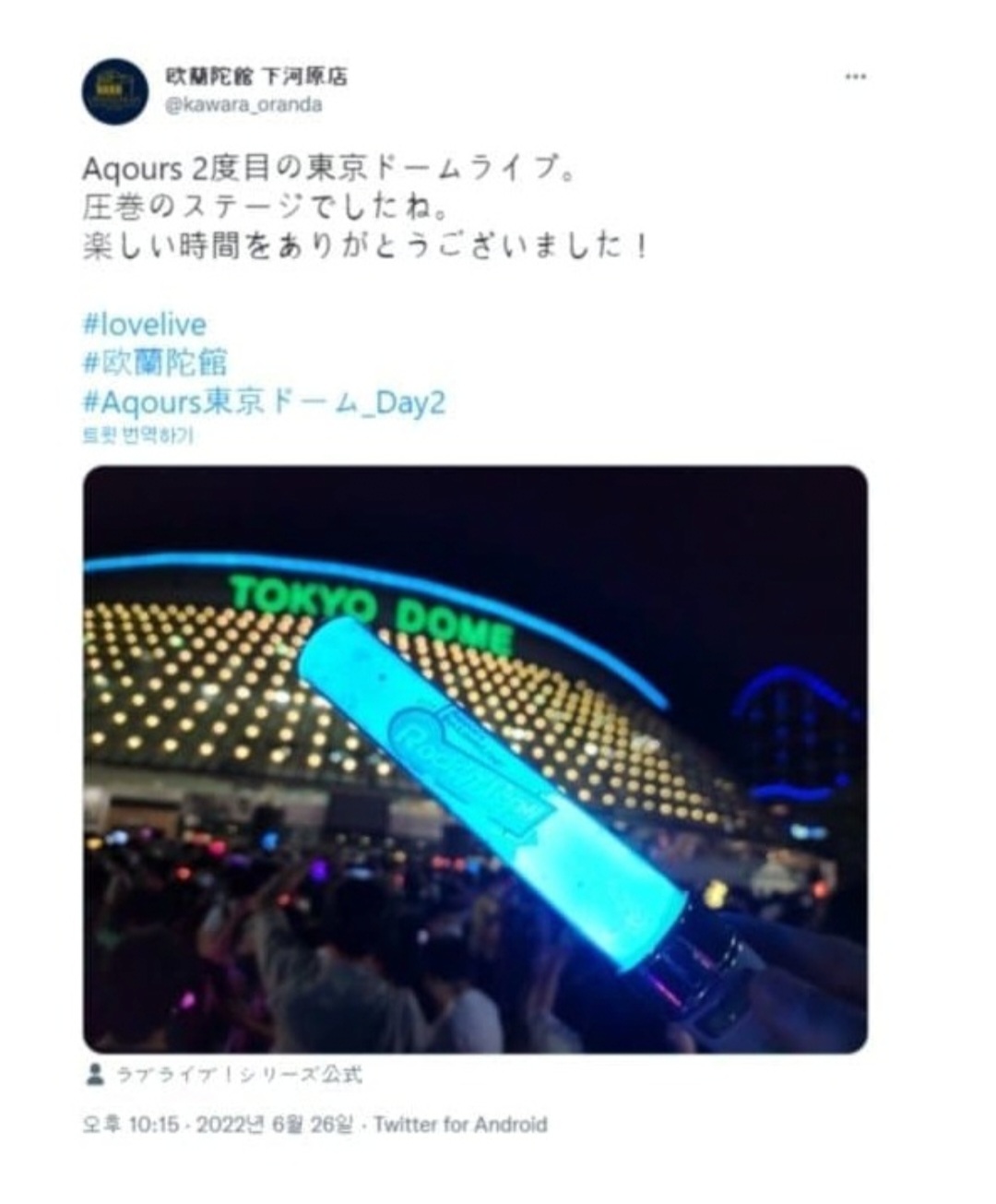The width and height of the screenshot is (996, 1204).
Task: Open the #lovelive hashtag
Action: [x=145, y=324]
